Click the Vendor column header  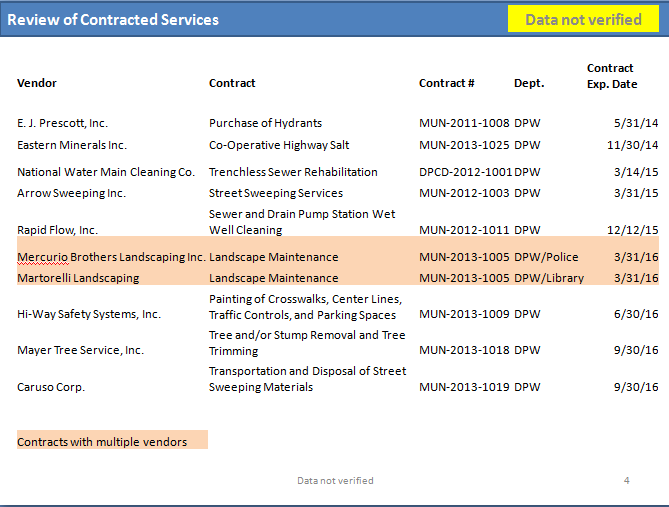(x=37, y=83)
